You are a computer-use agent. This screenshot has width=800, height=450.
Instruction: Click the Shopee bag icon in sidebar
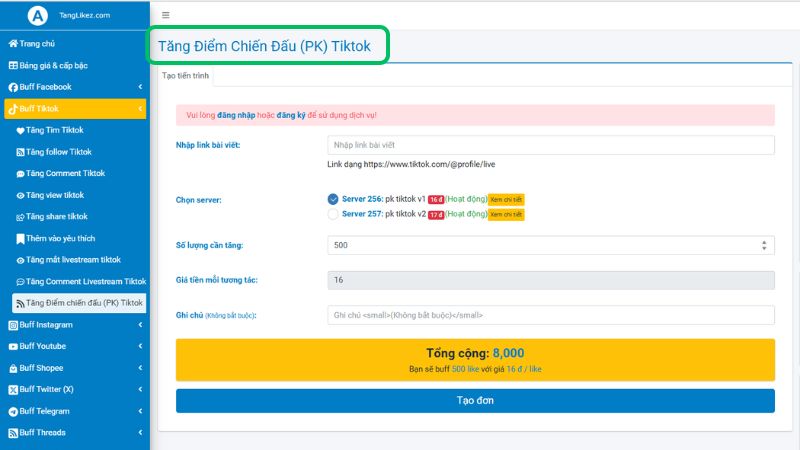click(13, 368)
